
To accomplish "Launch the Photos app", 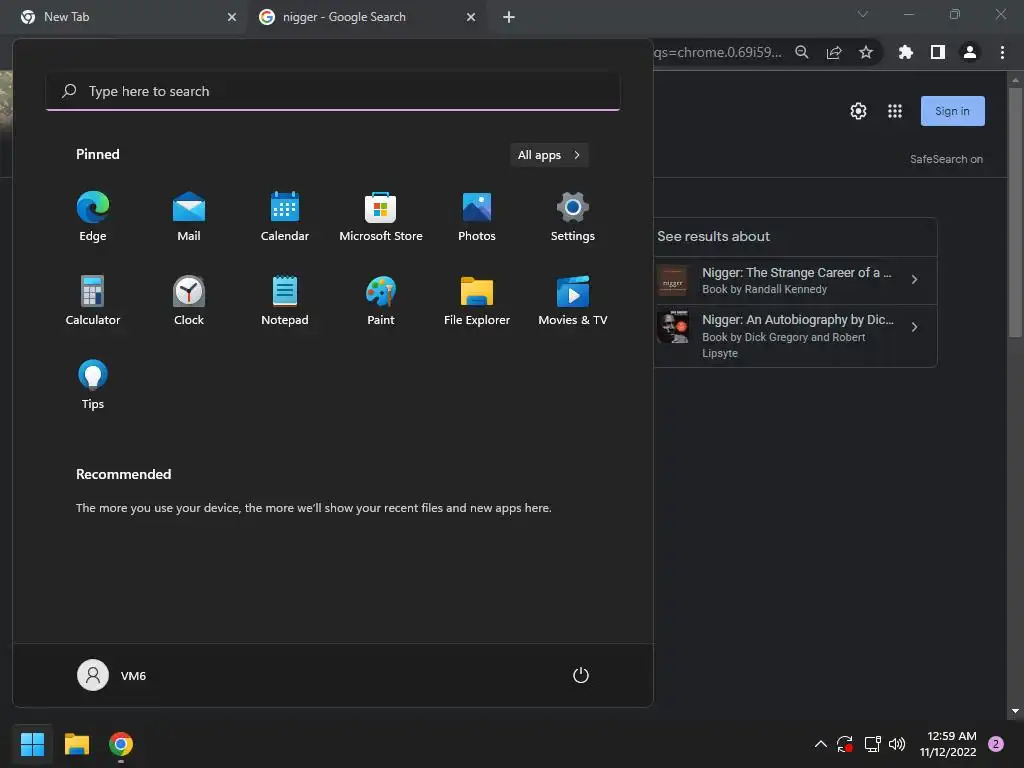I will click(477, 217).
